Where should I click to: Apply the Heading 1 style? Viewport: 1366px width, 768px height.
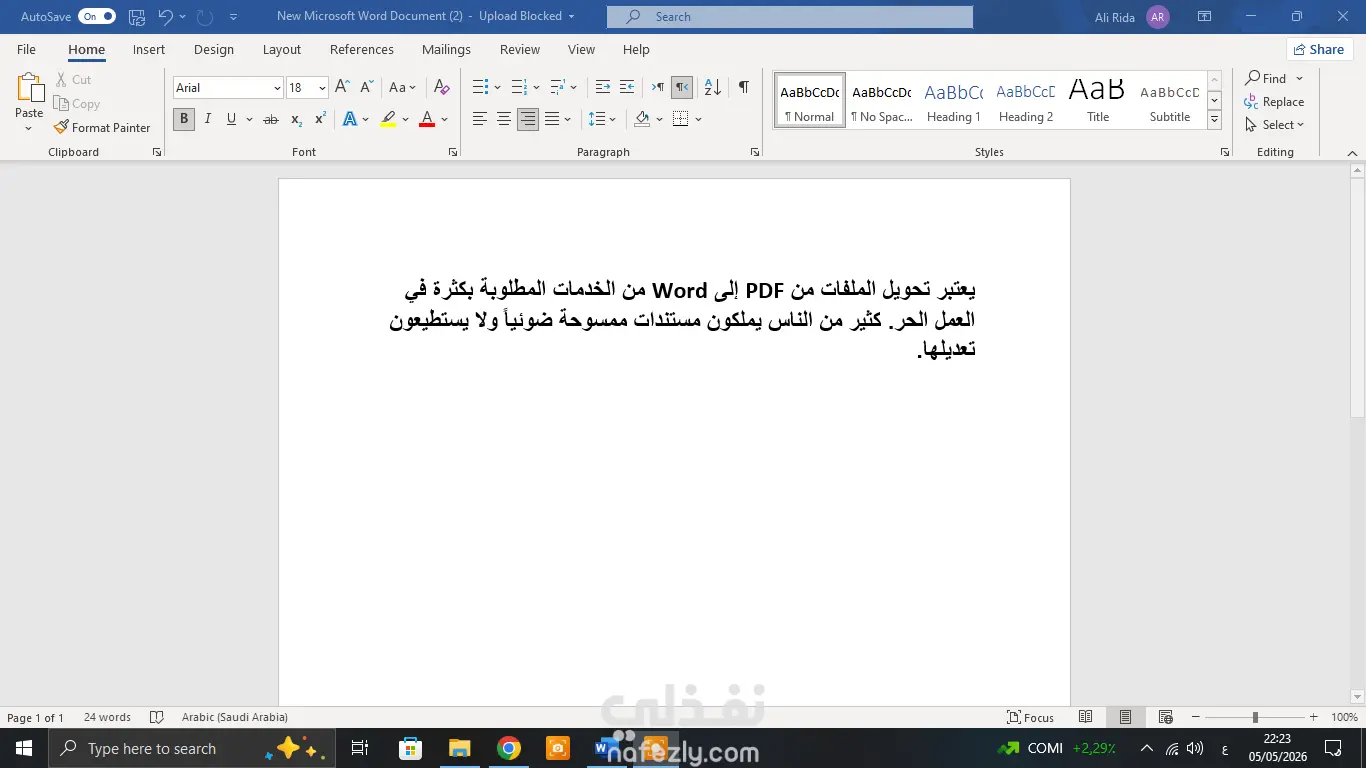[x=954, y=100]
